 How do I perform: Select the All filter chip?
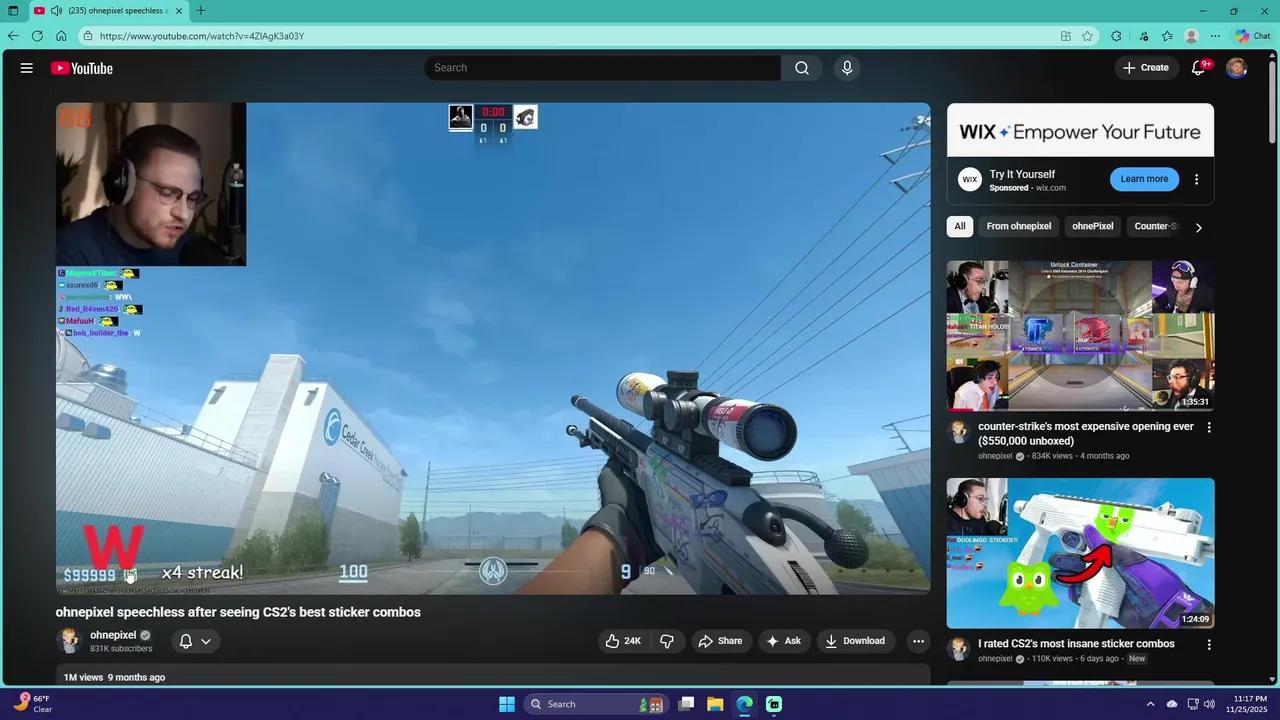point(960,226)
